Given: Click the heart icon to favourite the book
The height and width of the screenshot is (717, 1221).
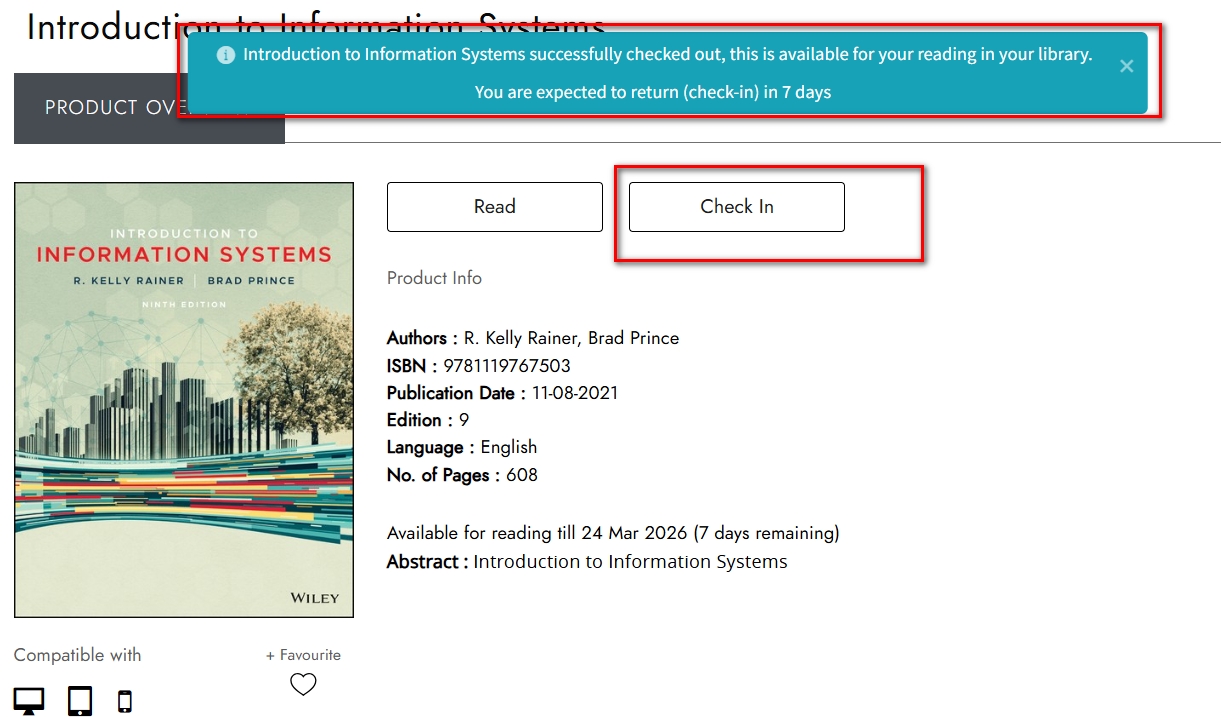Looking at the screenshot, I should click(x=303, y=684).
